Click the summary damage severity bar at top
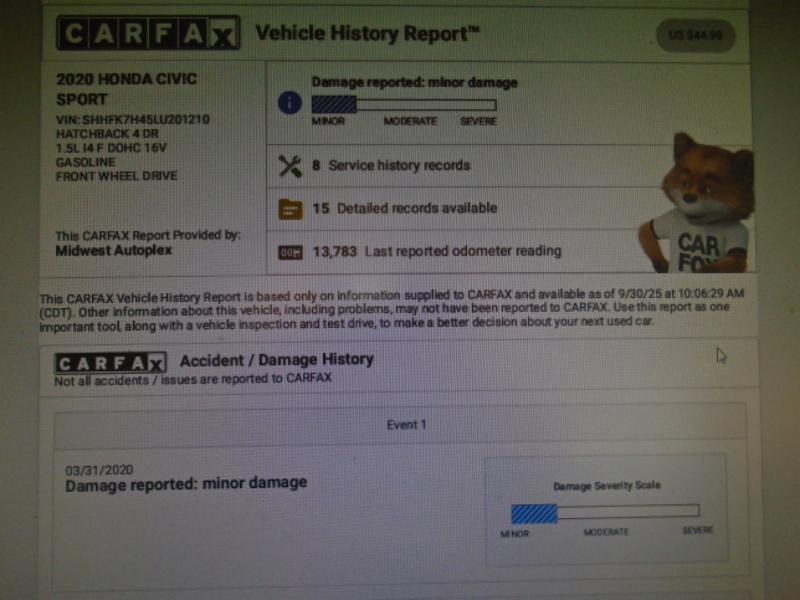Screen dimensions: 800x600 tap(403, 104)
